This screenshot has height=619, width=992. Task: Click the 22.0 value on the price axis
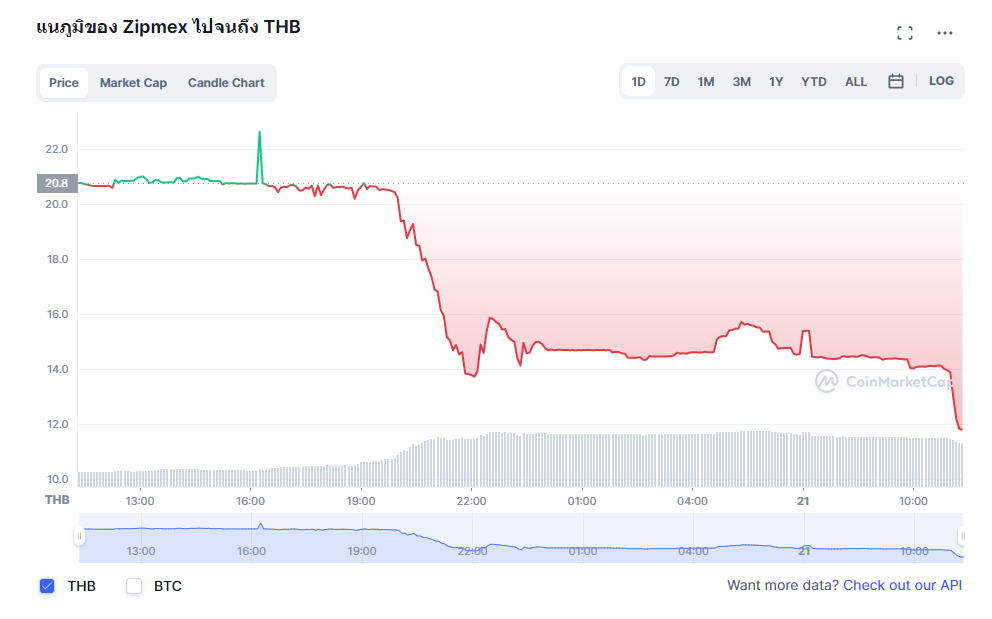(56, 149)
